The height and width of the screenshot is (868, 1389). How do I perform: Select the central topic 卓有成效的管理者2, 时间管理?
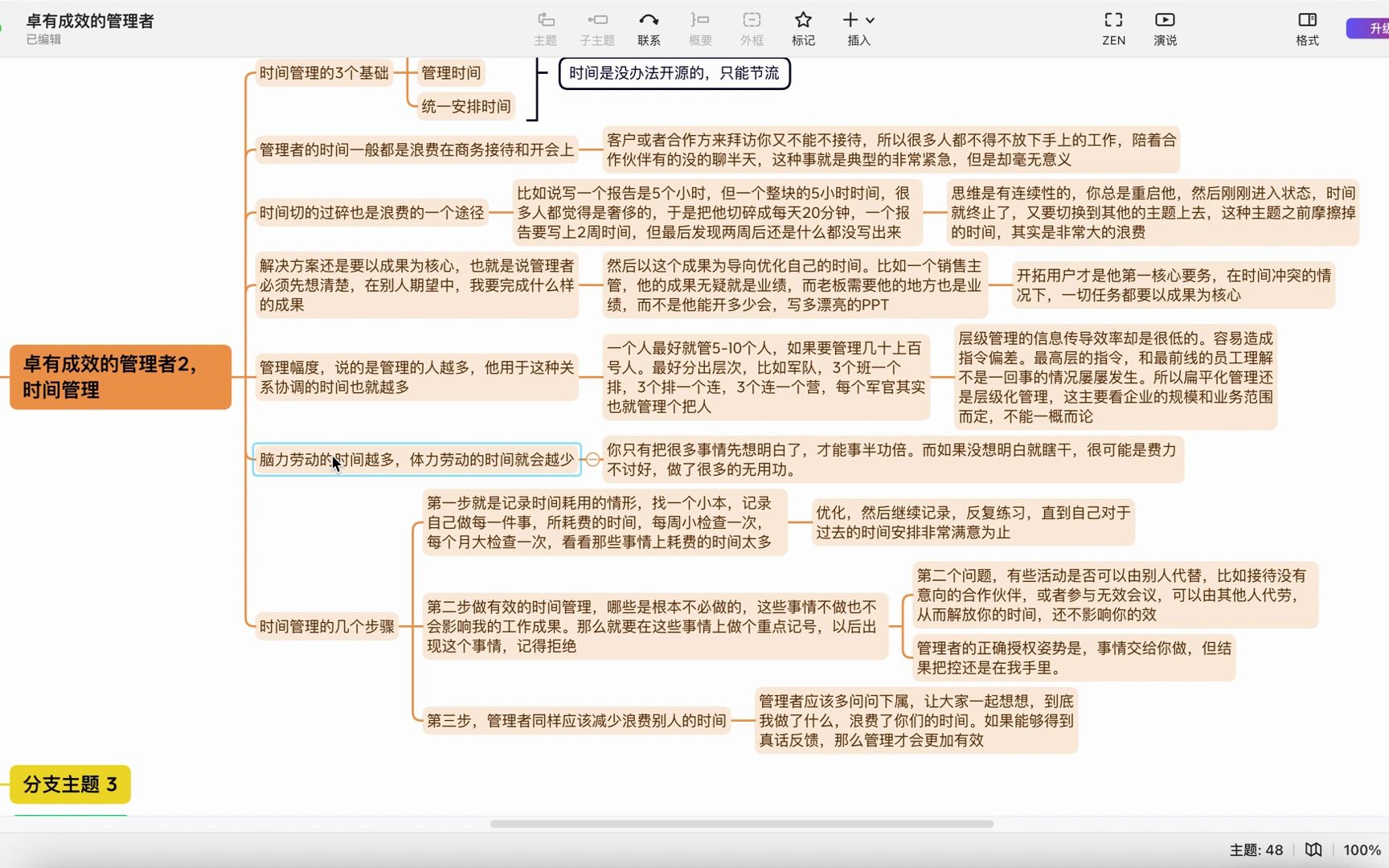click(x=121, y=377)
